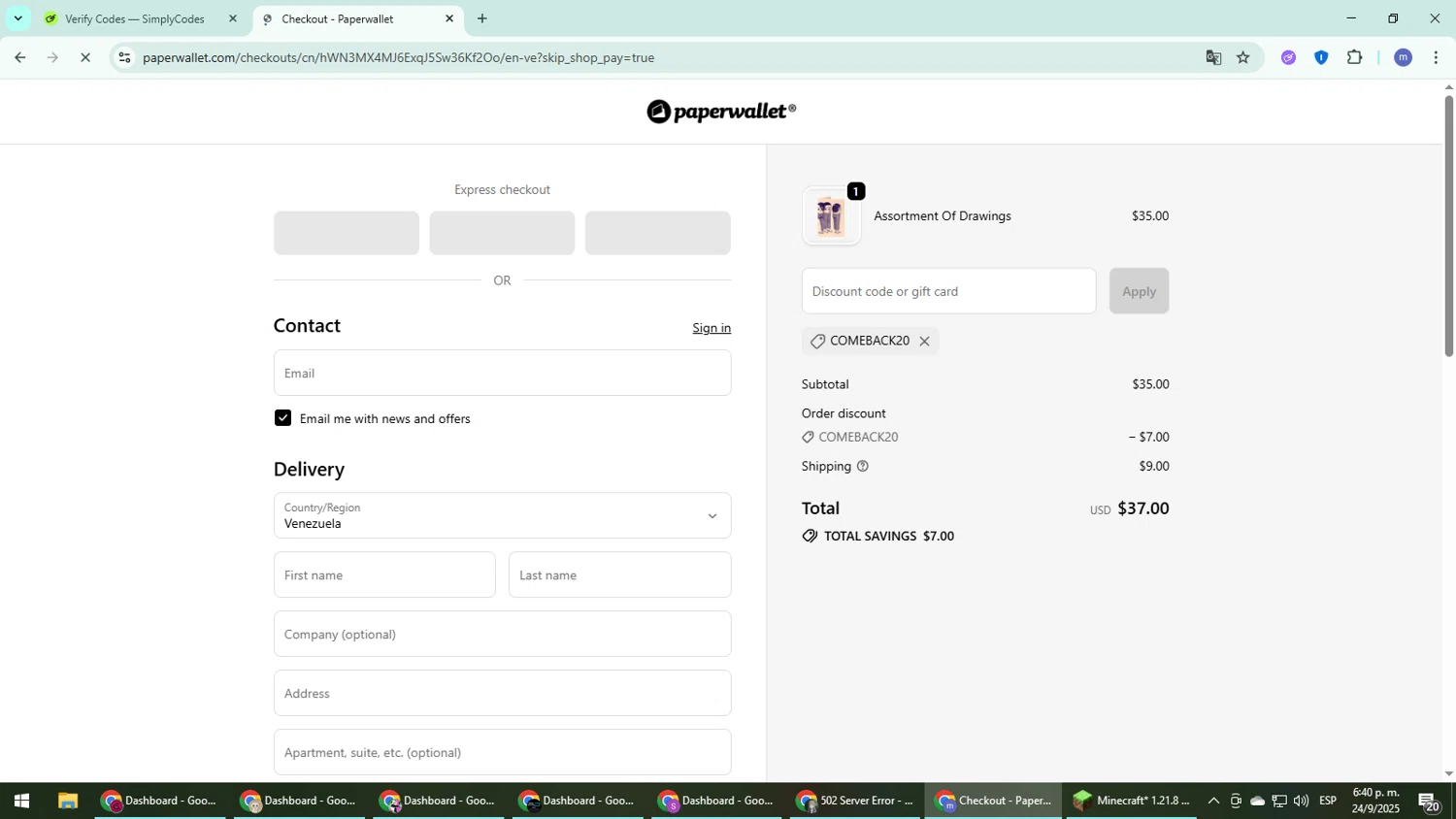The image size is (1456, 819).
Task: Open File Explorer from the taskbar
Action: pos(67,802)
